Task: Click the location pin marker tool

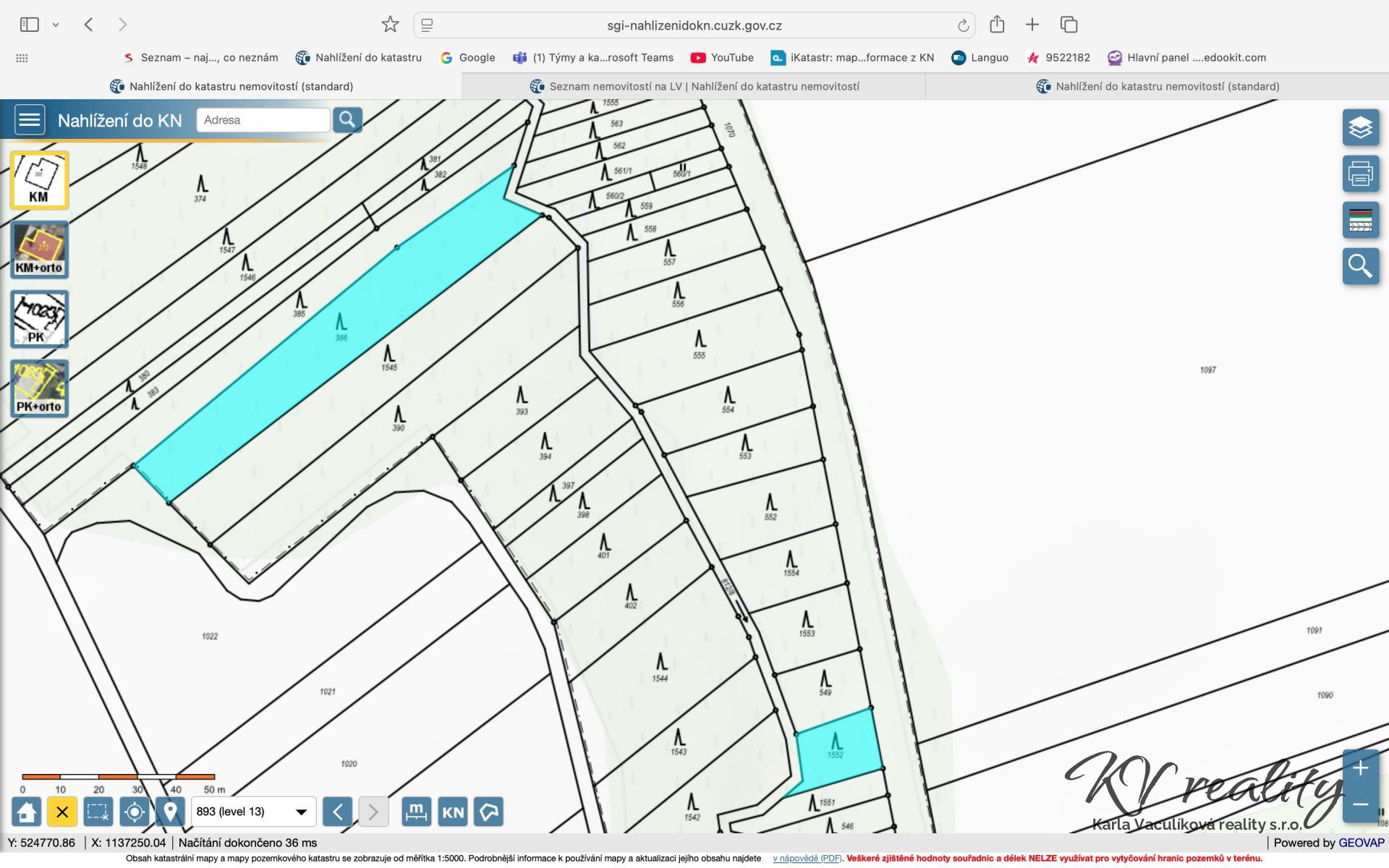Action: (x=170, y=812)
